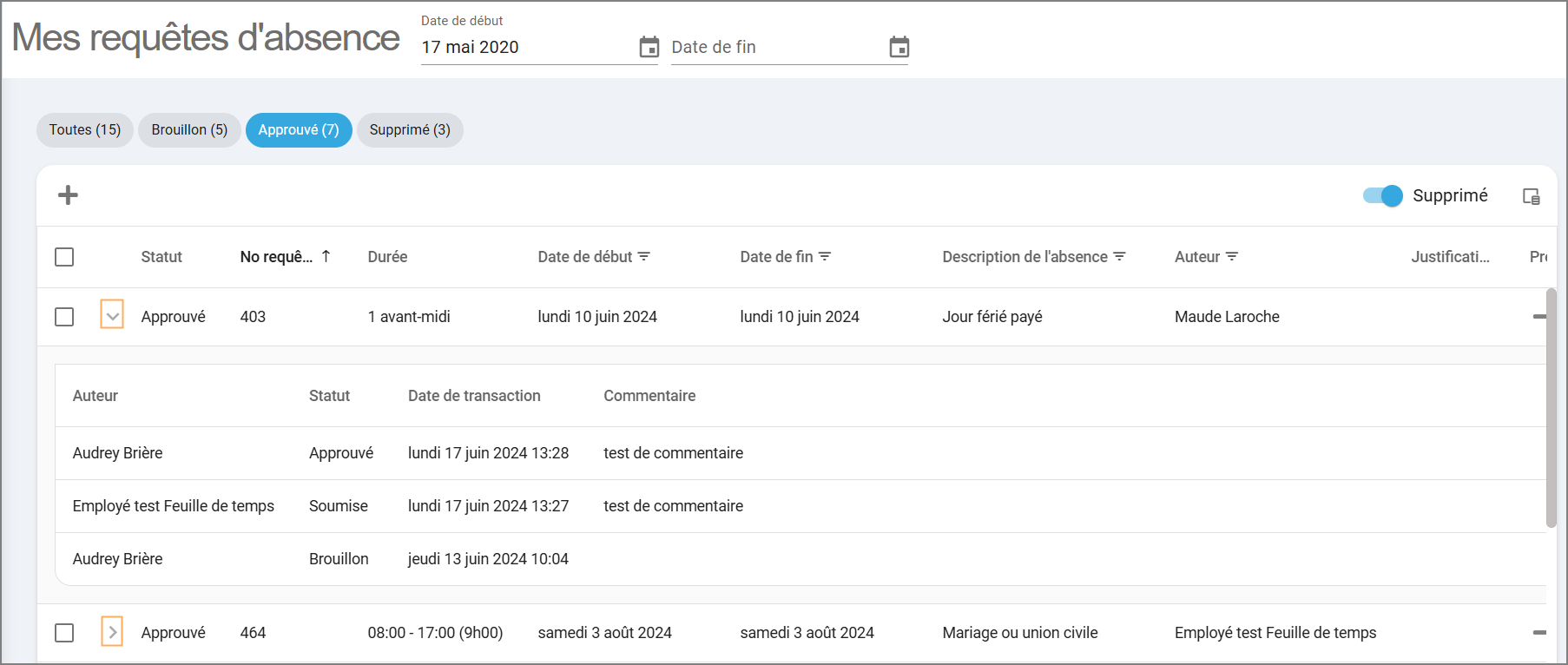The height and width of the screenshot is (665, 1568).
Task: Check the select-all header checkbox
Action: coord(64,257)
